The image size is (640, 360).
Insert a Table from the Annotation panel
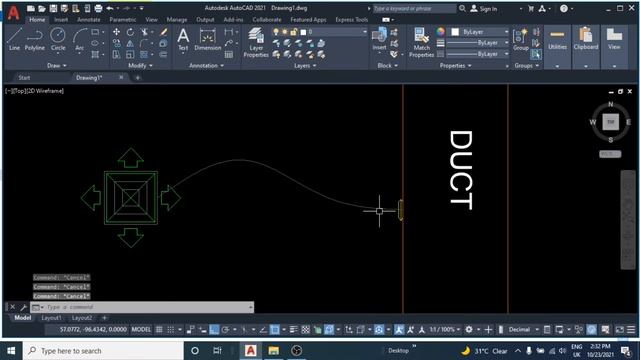[229, 54]
